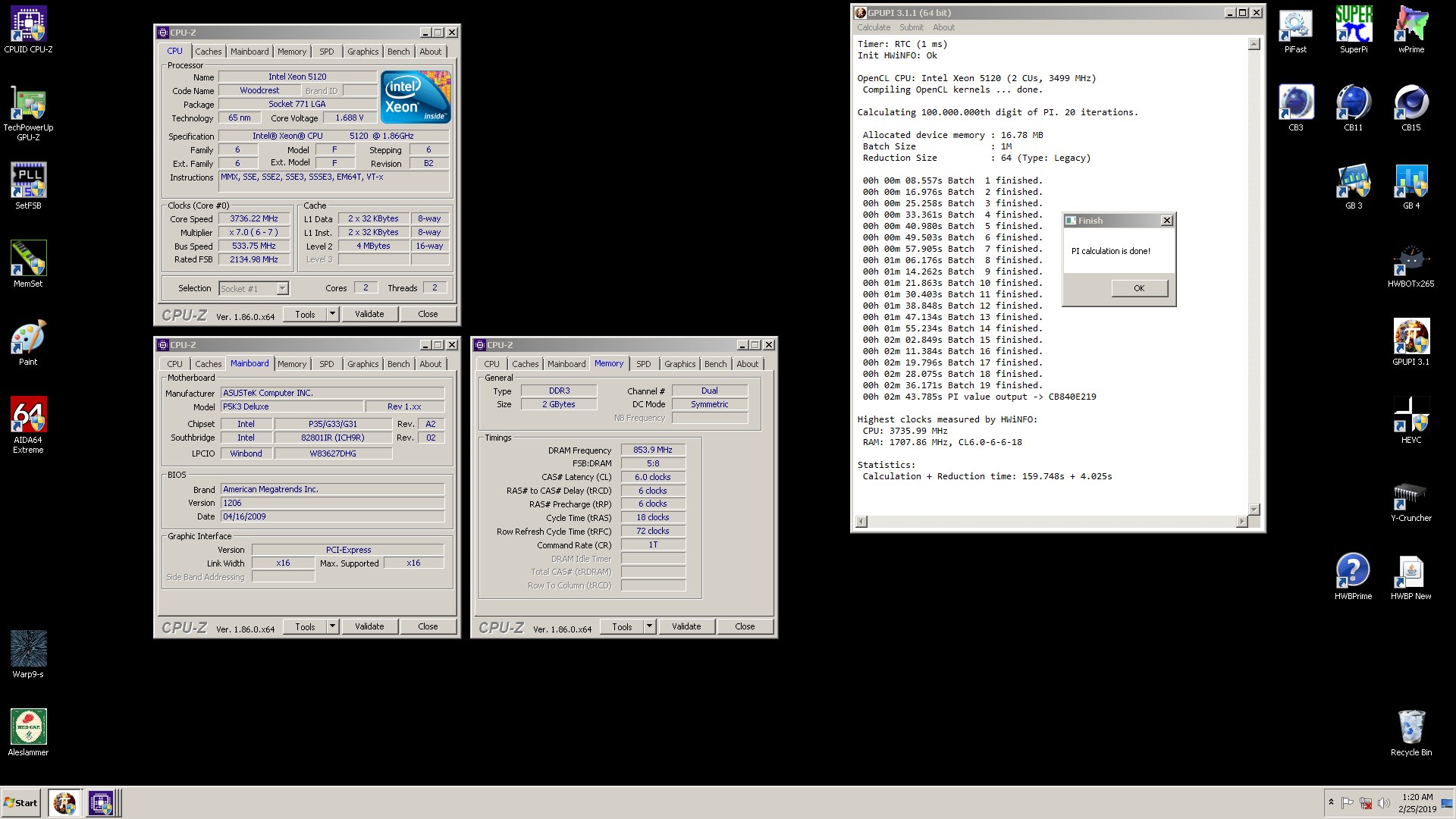Open GPUPI 3.1 desktop shortcut
The height and width of the screenshot is (819, 1456).
[x=1411, y=343]
